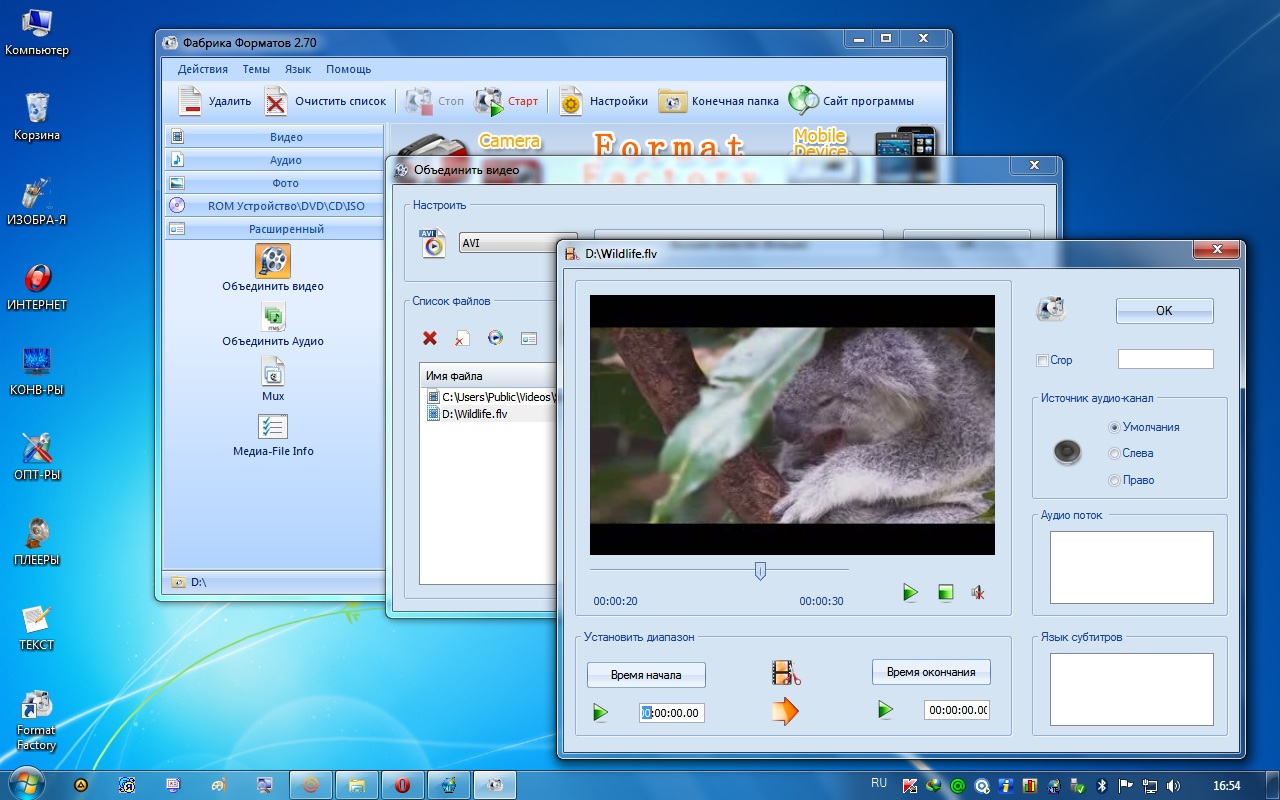Click the Opera taskbar button

[403, 785]
